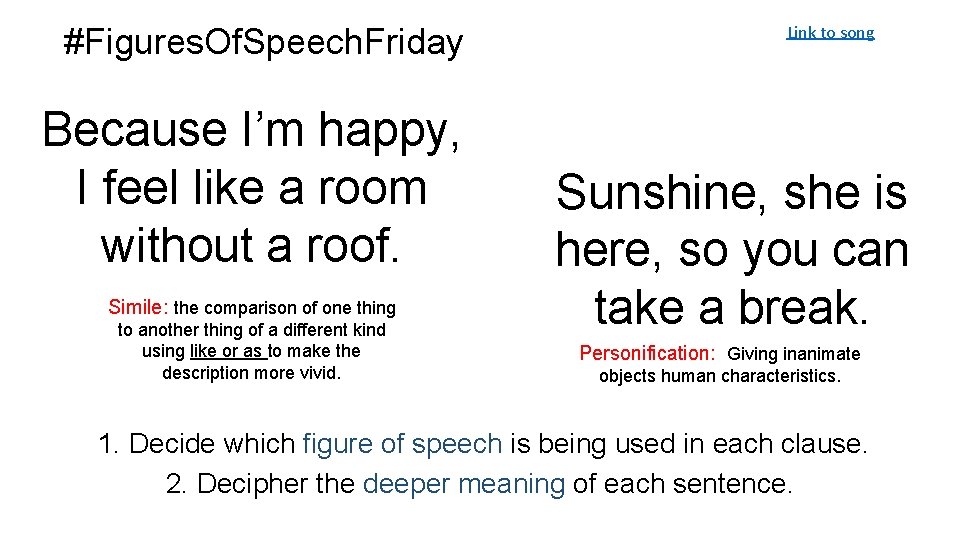Select the red 'Personification:' label
This screenshot has width=960, height=540.
[x=647, y=353]
